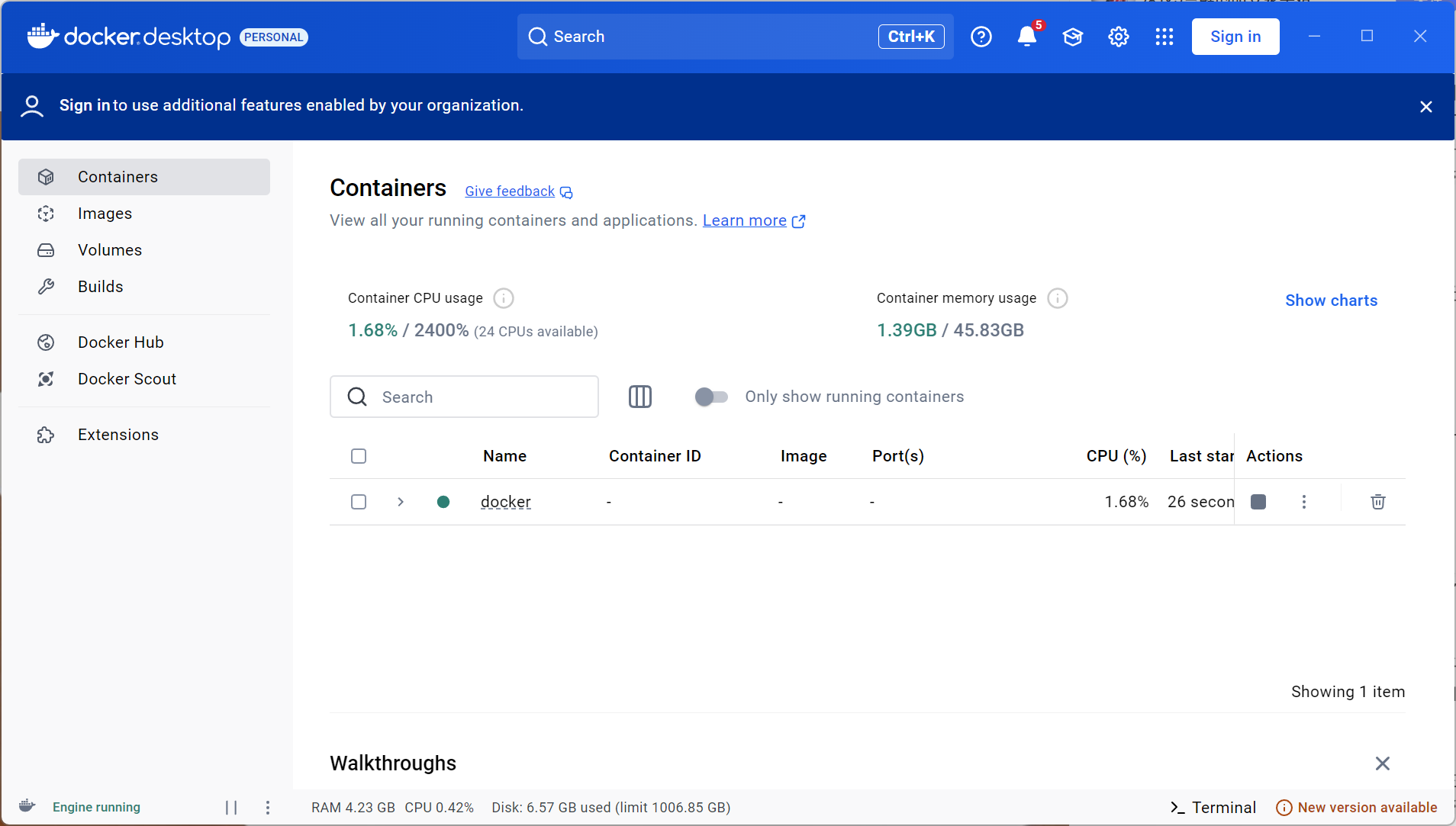The image size is (1456, 826).
Task: Open the notifications bell icon
Action: pyautogui.click(x=1027, y=37)
